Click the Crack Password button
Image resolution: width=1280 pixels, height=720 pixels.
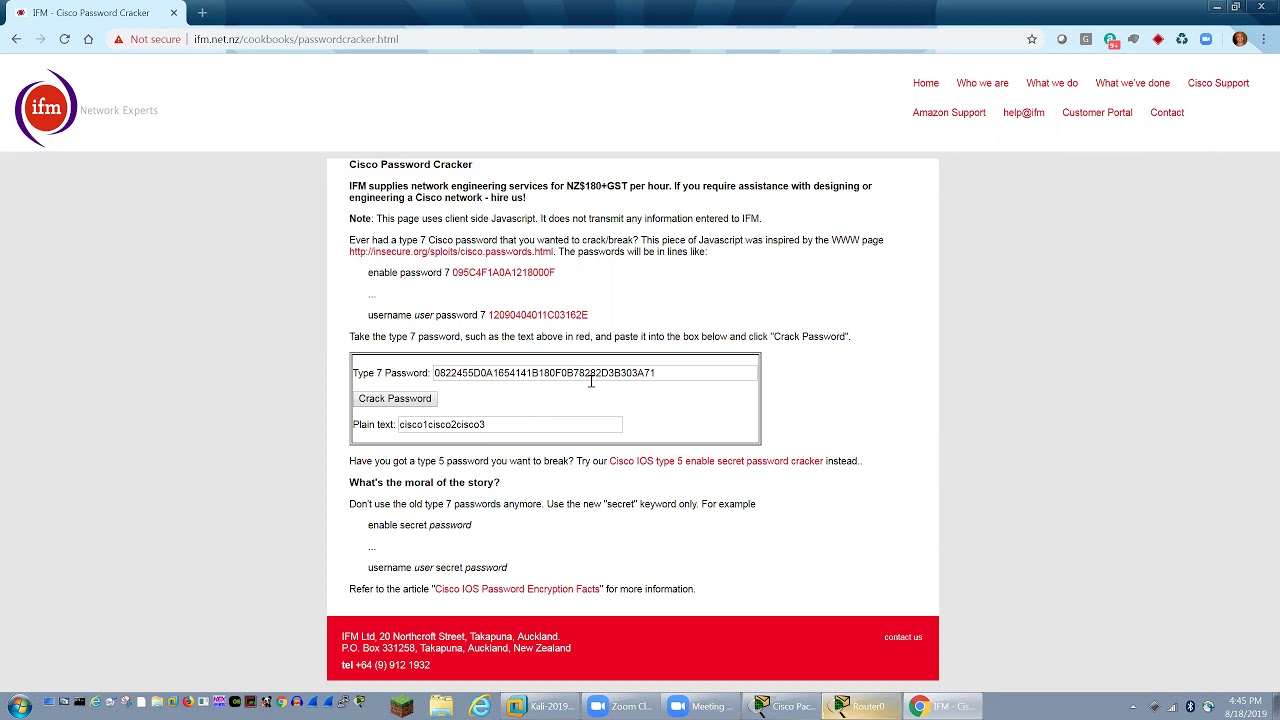click(x=395, y=398)
